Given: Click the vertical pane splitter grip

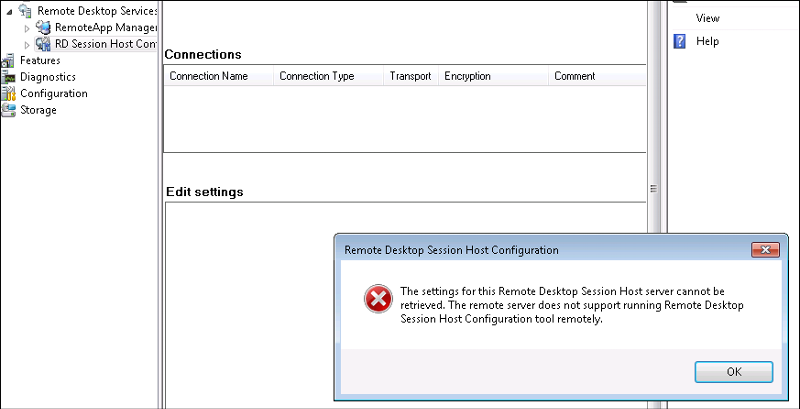Looking at the screenshot, I should (653, 189).
